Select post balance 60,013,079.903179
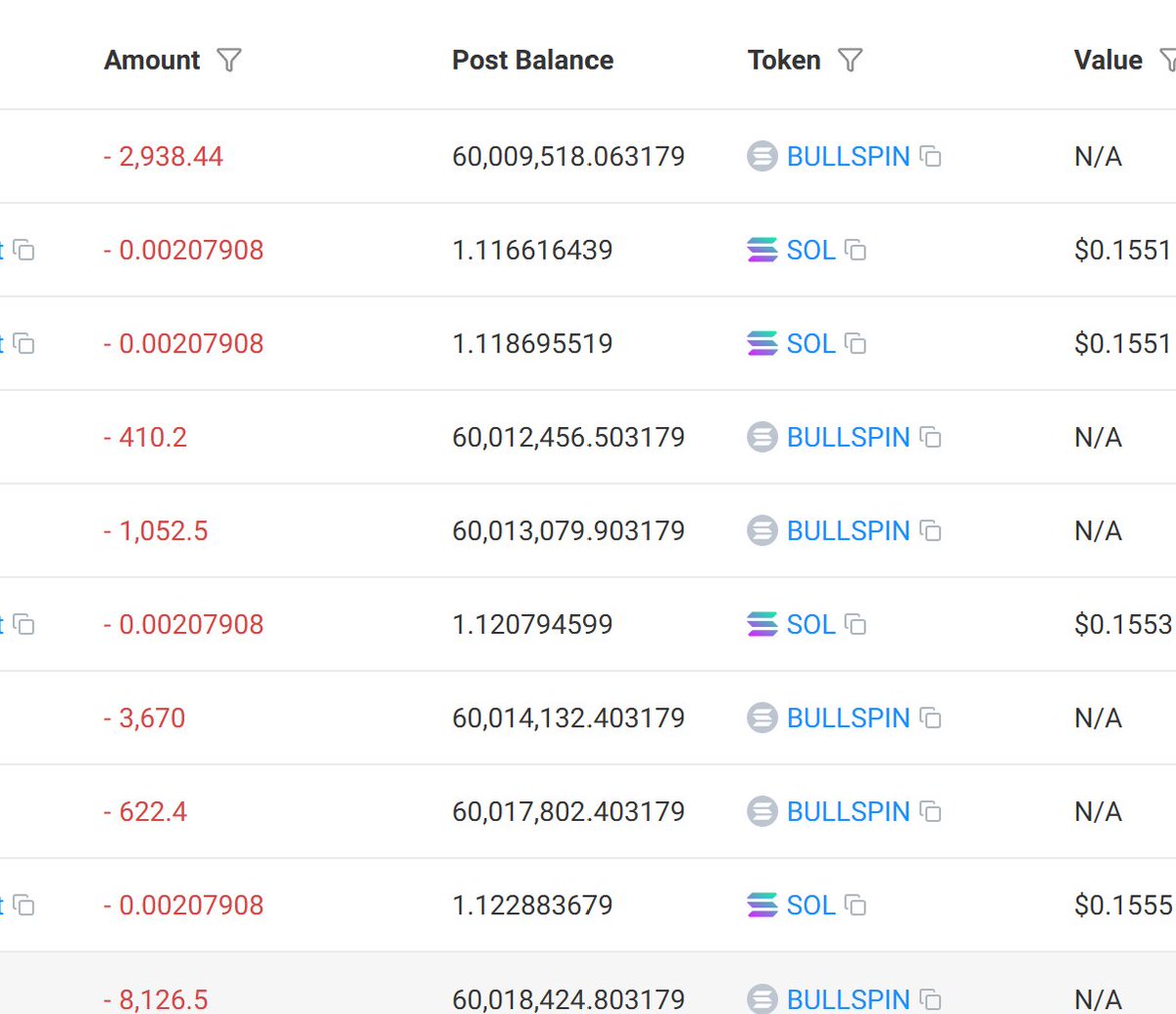The image size is (1176, 1014). (x=568, y=531)
